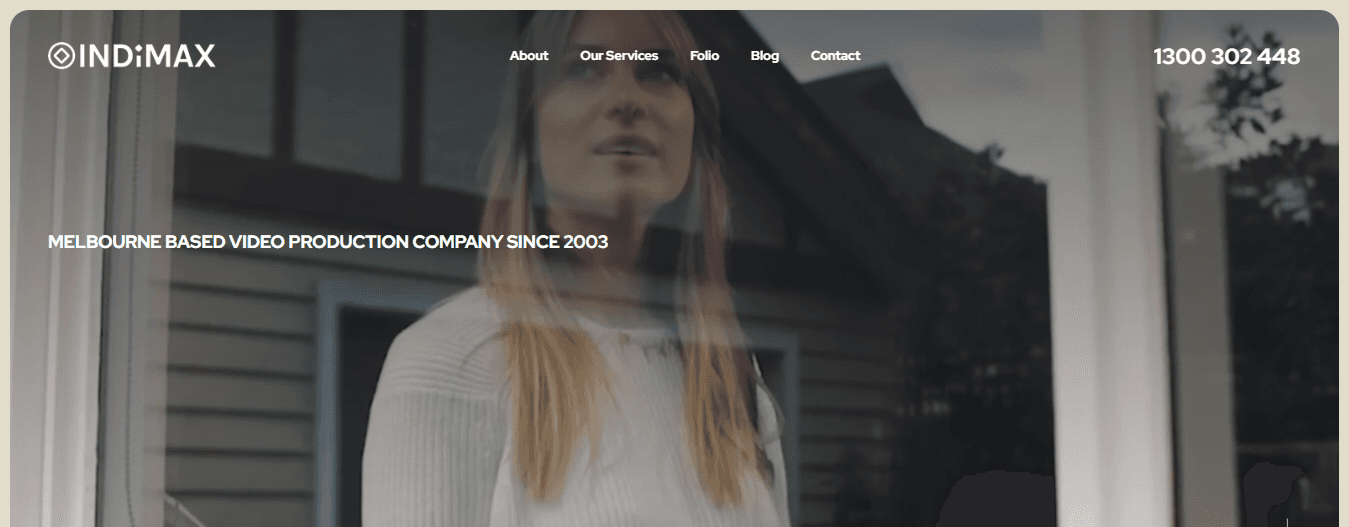
Task: Visit the Blog section
Action: coord(765,55)
